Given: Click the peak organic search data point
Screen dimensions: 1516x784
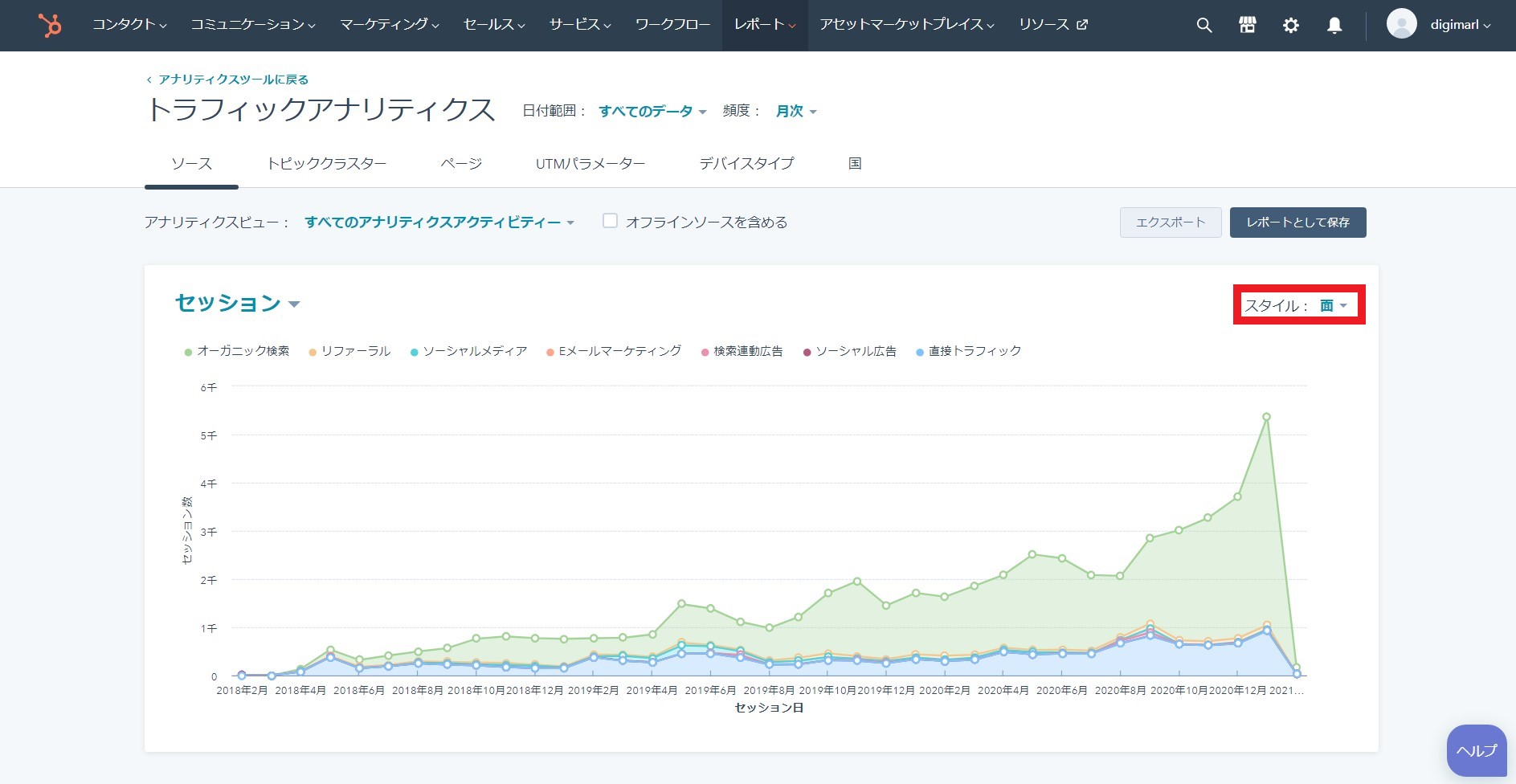Looking at the screenshot, I should [x=1266, y=417].
